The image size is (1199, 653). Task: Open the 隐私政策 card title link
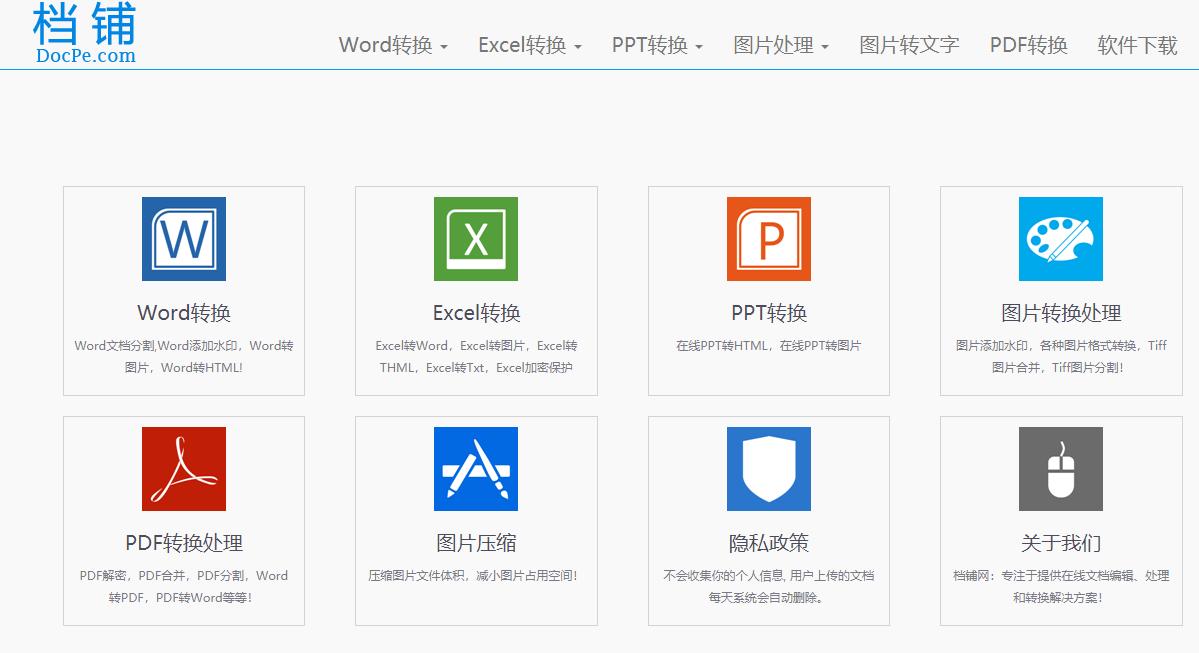[768, 543]
